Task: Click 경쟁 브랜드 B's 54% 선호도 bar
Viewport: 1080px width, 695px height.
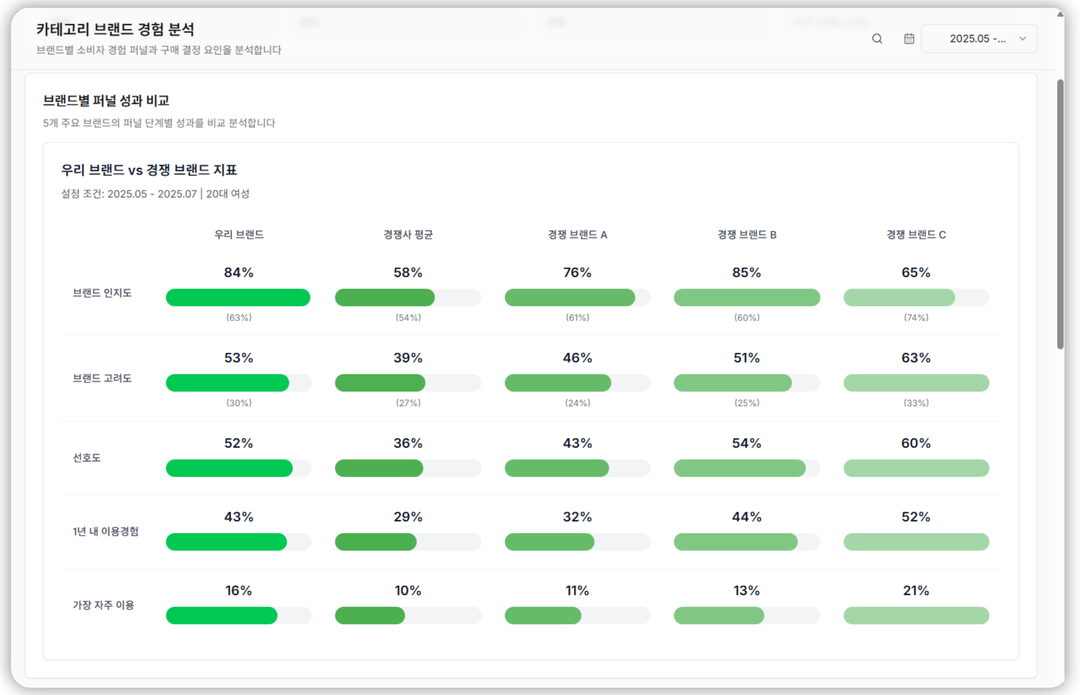Action: [x=740, y=468]
